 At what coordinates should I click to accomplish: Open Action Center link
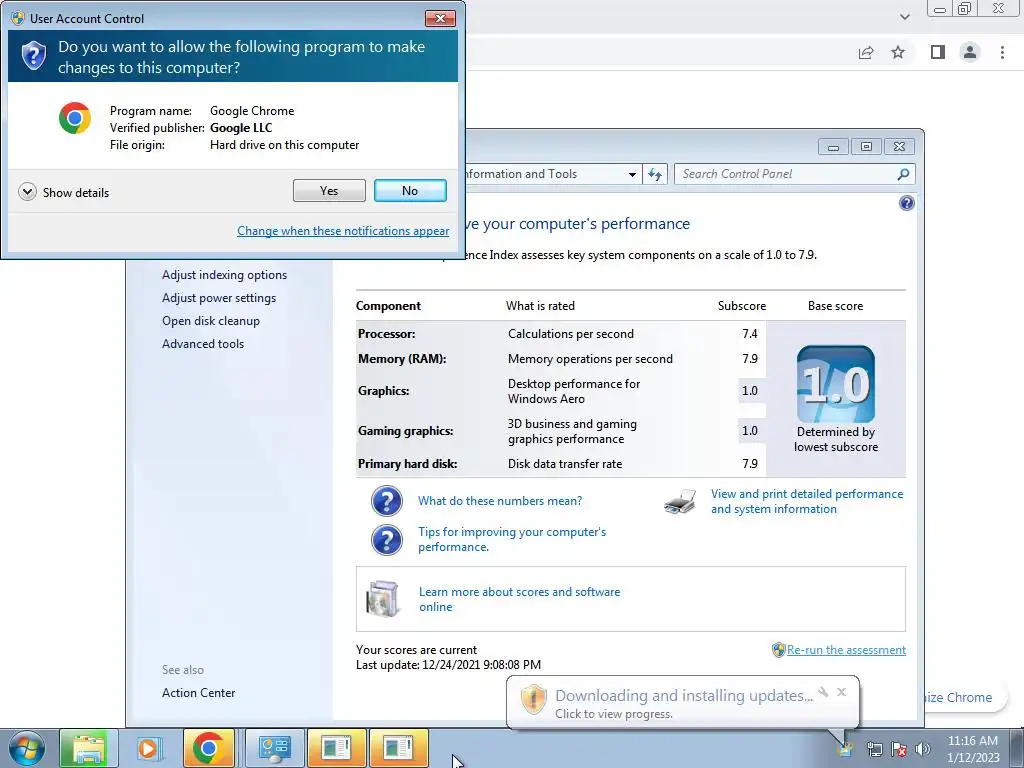click(x=199, y=693)
